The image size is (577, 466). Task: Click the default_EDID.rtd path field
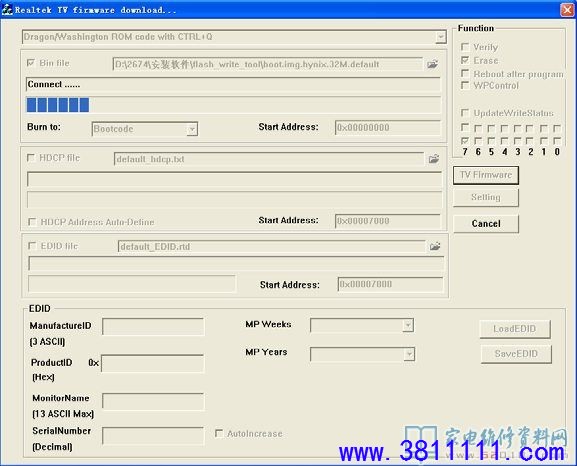point(272,246)
